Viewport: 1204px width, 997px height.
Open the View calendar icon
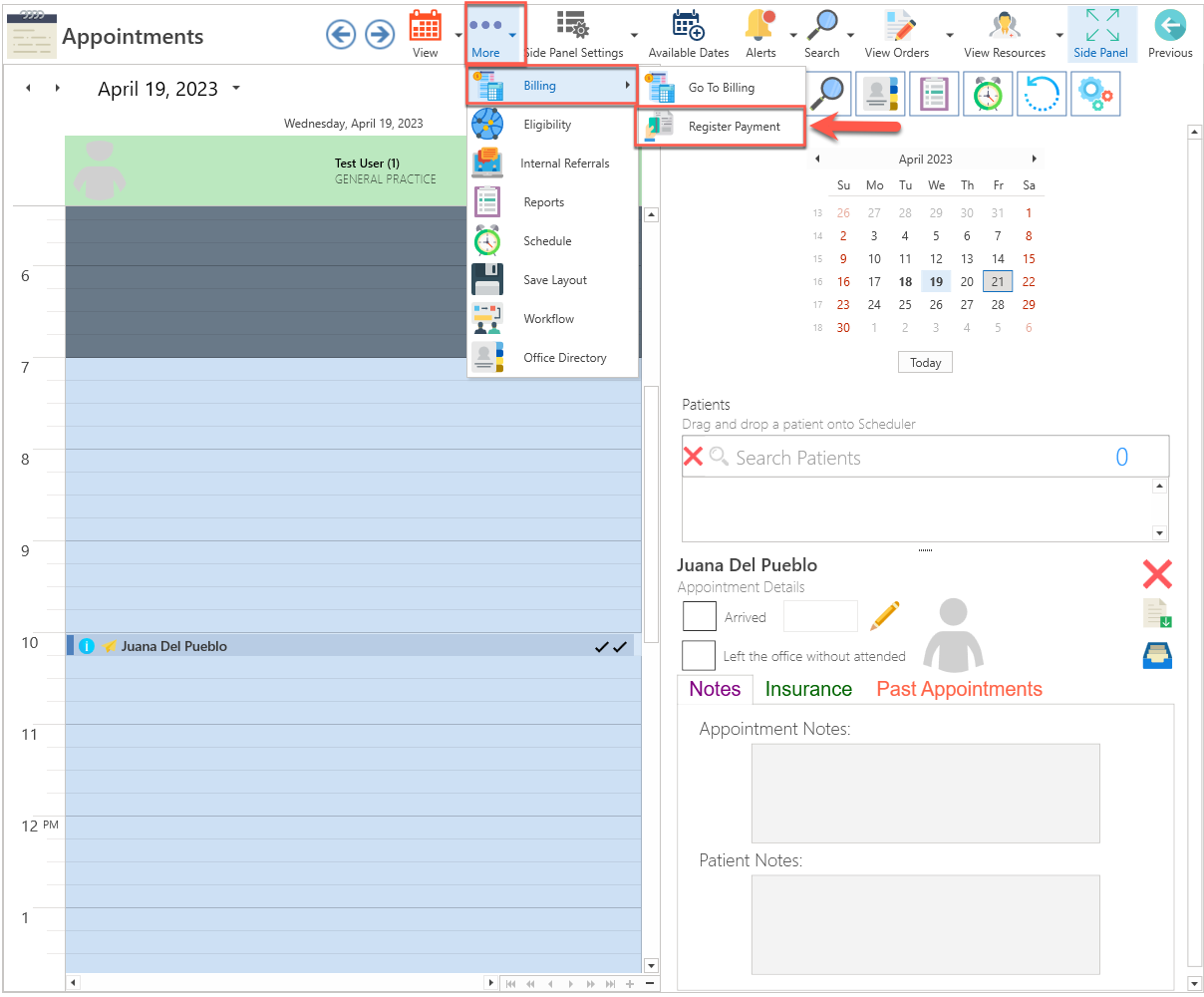[426, 35]
